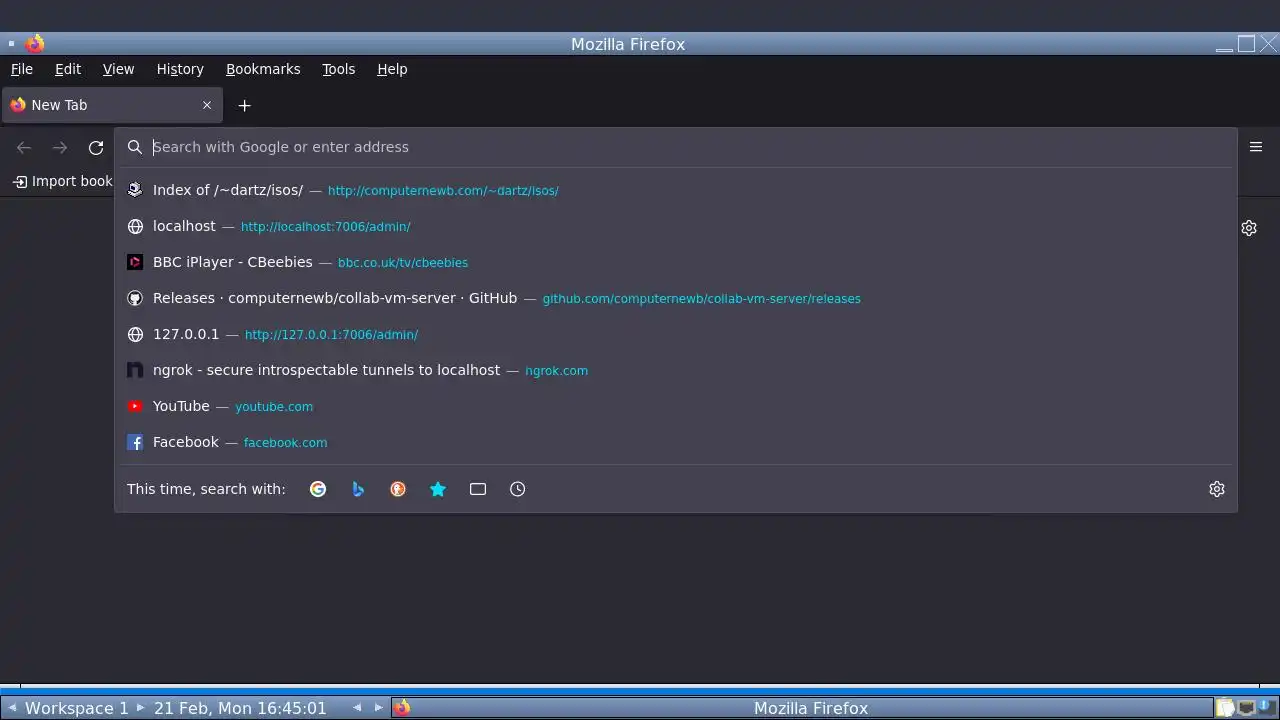Click the new tab page personalize gear
The width and height of the screenshot is (1280, 720).
[x=1249, y=228]
